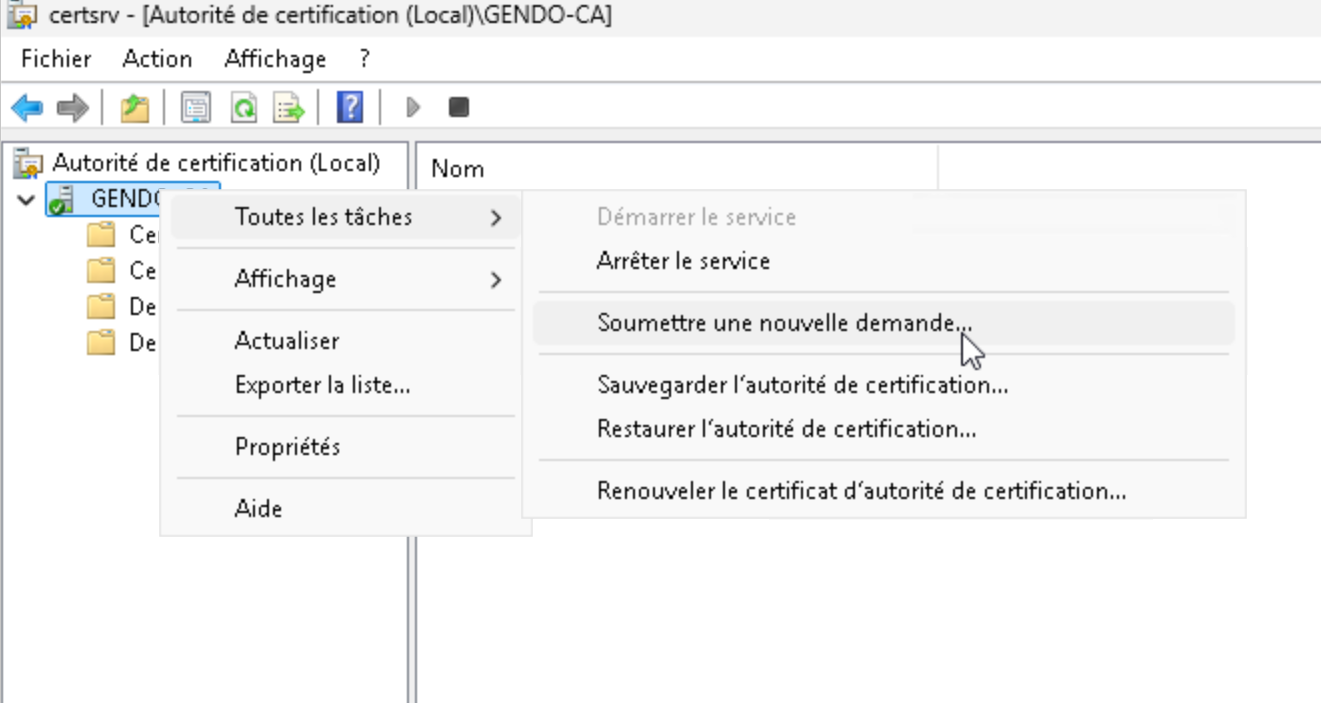Click Propriétés in the context menu
Screen dimensions: 1321x703
287,447
